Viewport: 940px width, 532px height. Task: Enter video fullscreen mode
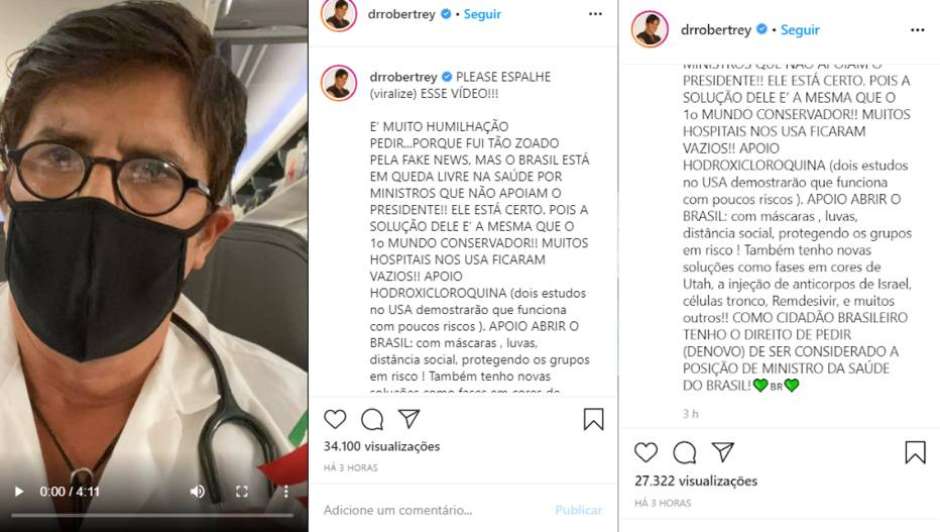click(x=242, y=492)
